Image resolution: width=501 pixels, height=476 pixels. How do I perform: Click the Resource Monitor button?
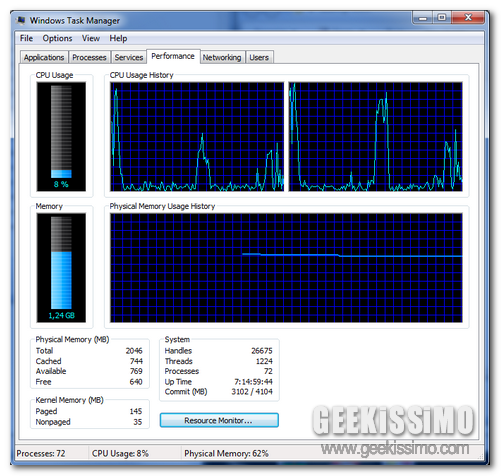[x=219, y=420]
